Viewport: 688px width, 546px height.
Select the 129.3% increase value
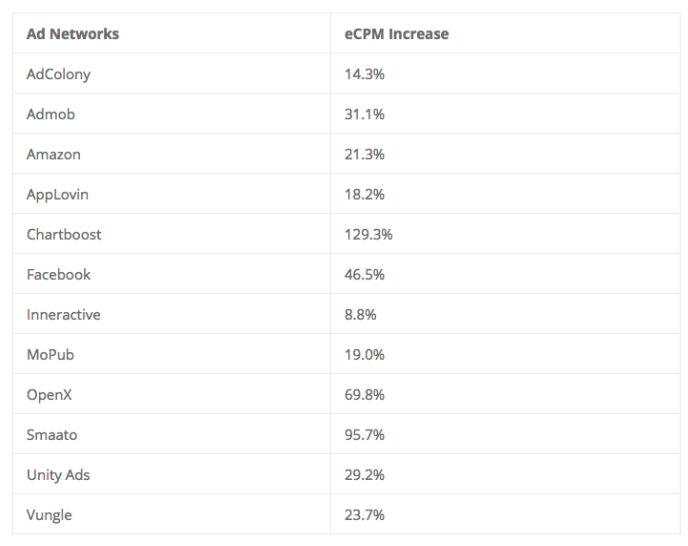(368, 234)
